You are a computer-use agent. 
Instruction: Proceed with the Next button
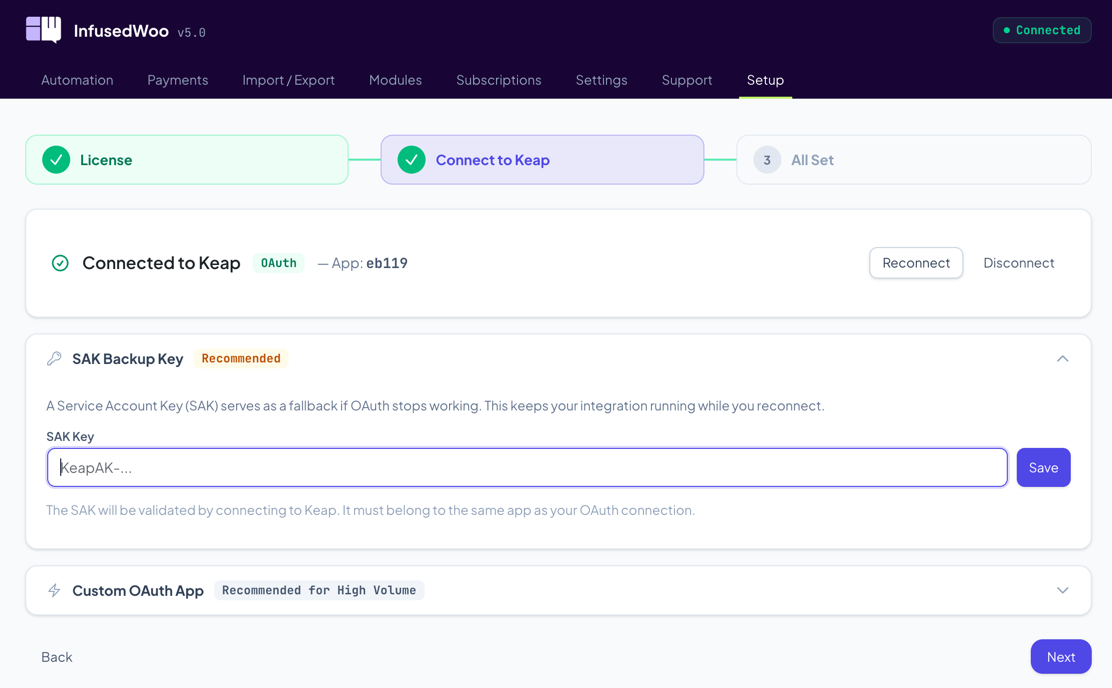coord(1060,657)
